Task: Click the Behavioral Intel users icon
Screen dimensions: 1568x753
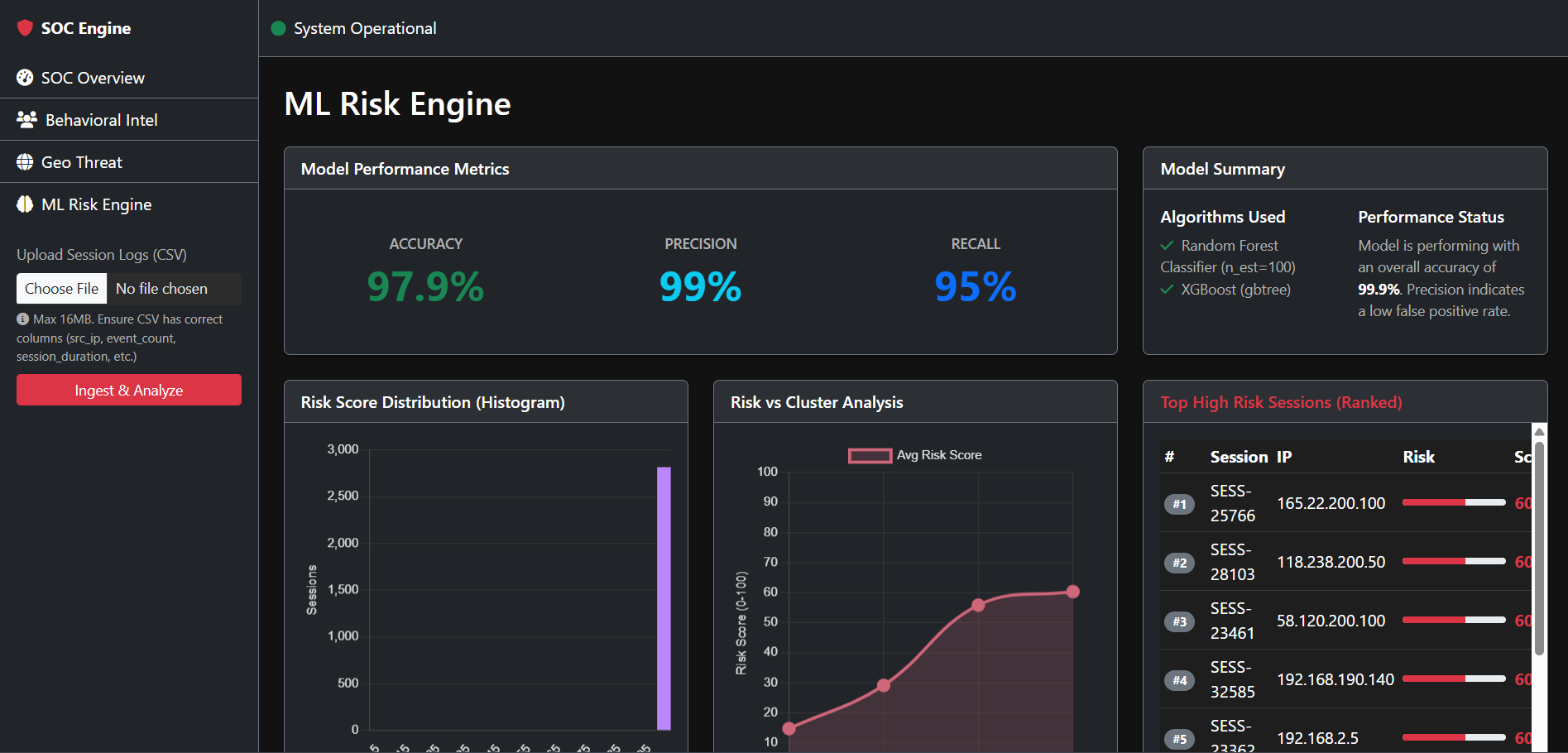Action: tap(26, 120)
